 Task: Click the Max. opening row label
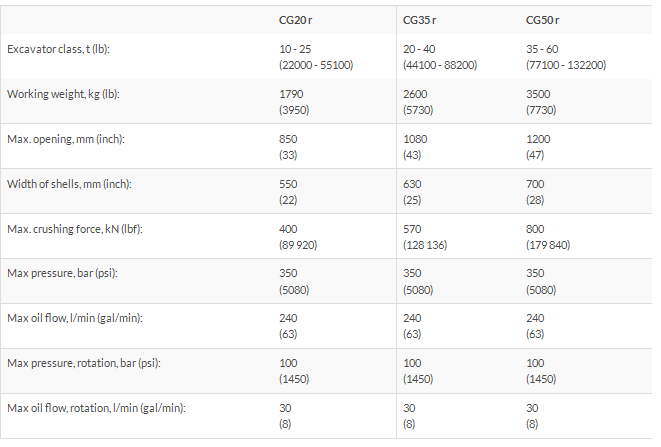[x=65, y=139]
